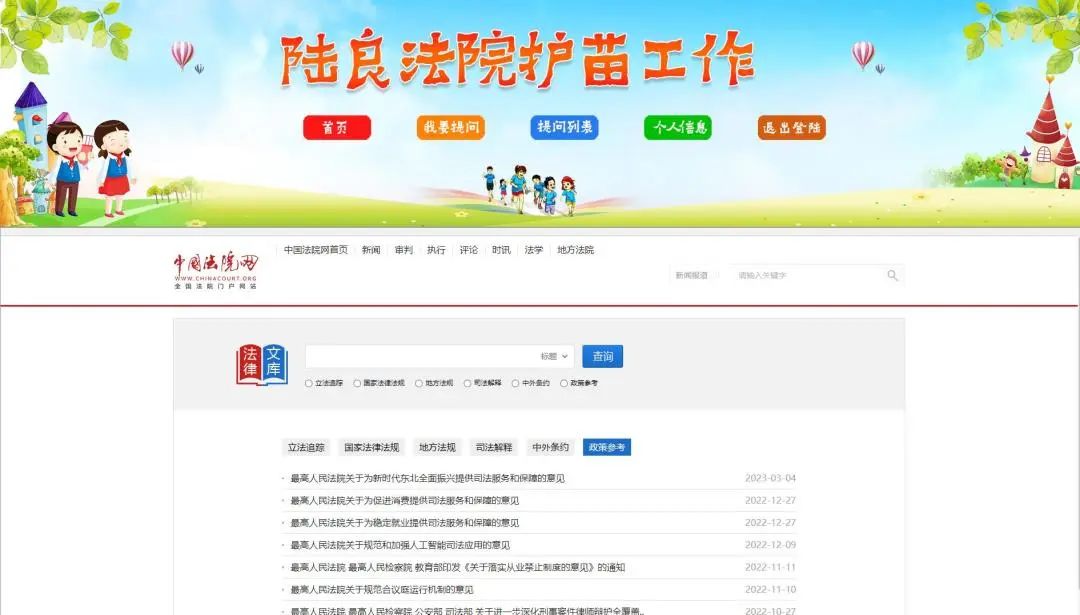
Task: Select the 地方法规 radio button
Action: 419,383
